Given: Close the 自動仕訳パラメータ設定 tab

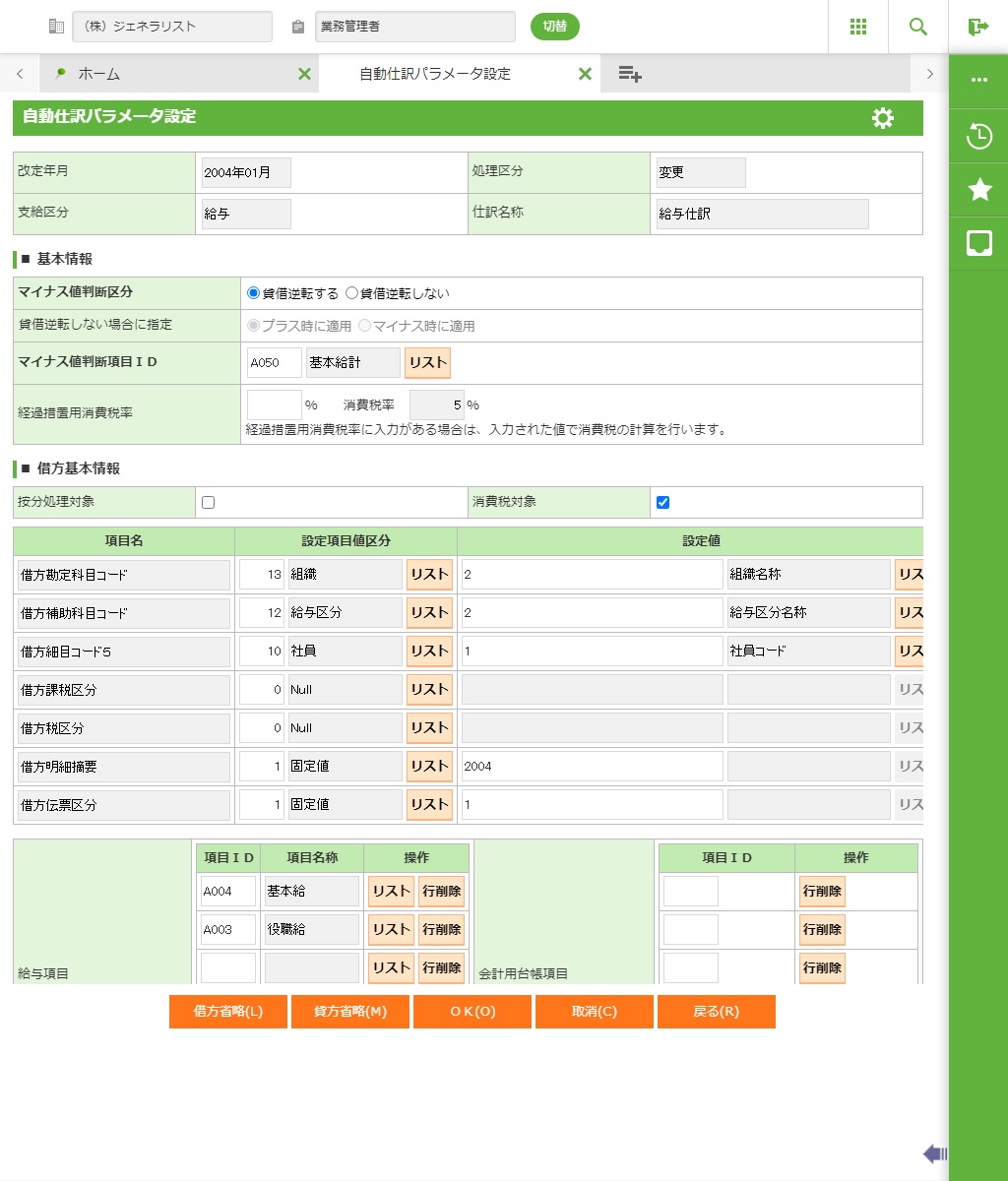Looking at the screenshot, I should click(x=585, y=74).
